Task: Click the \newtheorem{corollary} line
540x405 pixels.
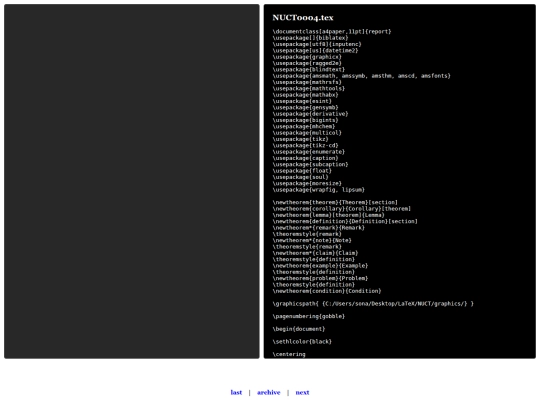Action: [x=342, y=209]
